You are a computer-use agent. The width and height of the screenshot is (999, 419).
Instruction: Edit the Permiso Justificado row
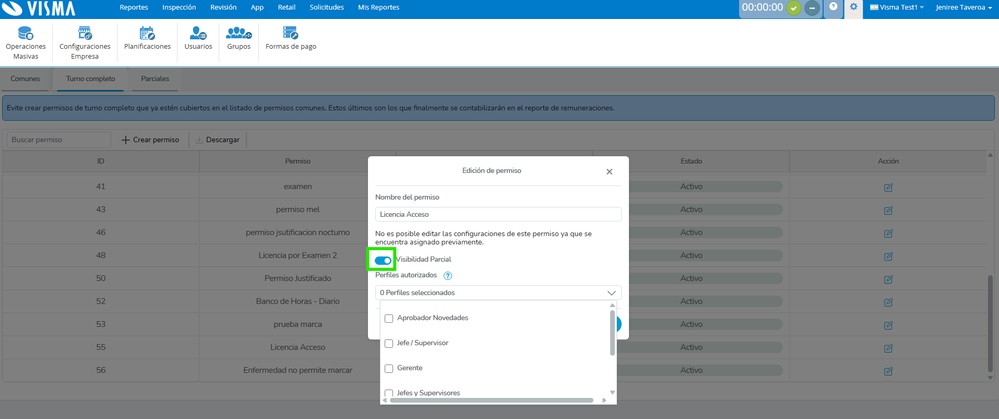pos(888,279)
